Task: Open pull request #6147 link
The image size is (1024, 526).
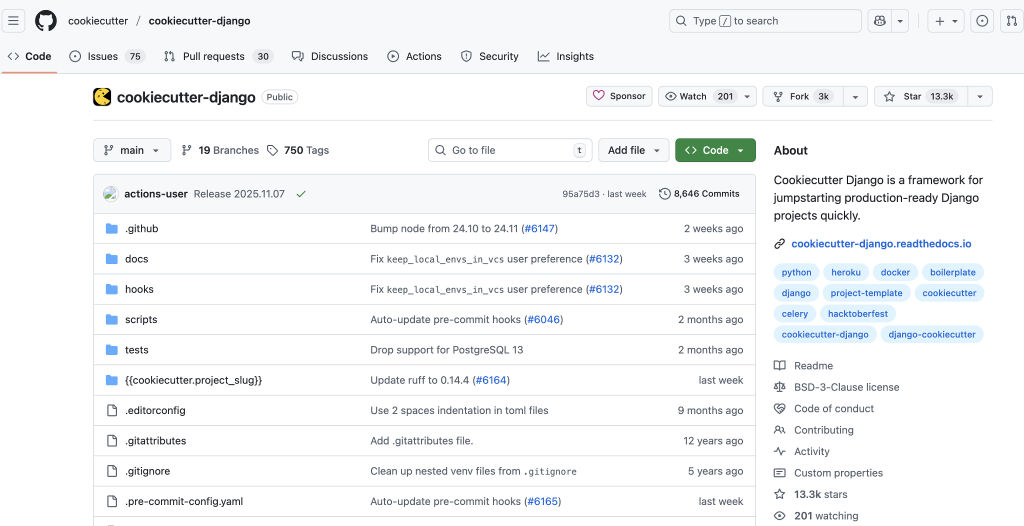Action: click(539, 229)
